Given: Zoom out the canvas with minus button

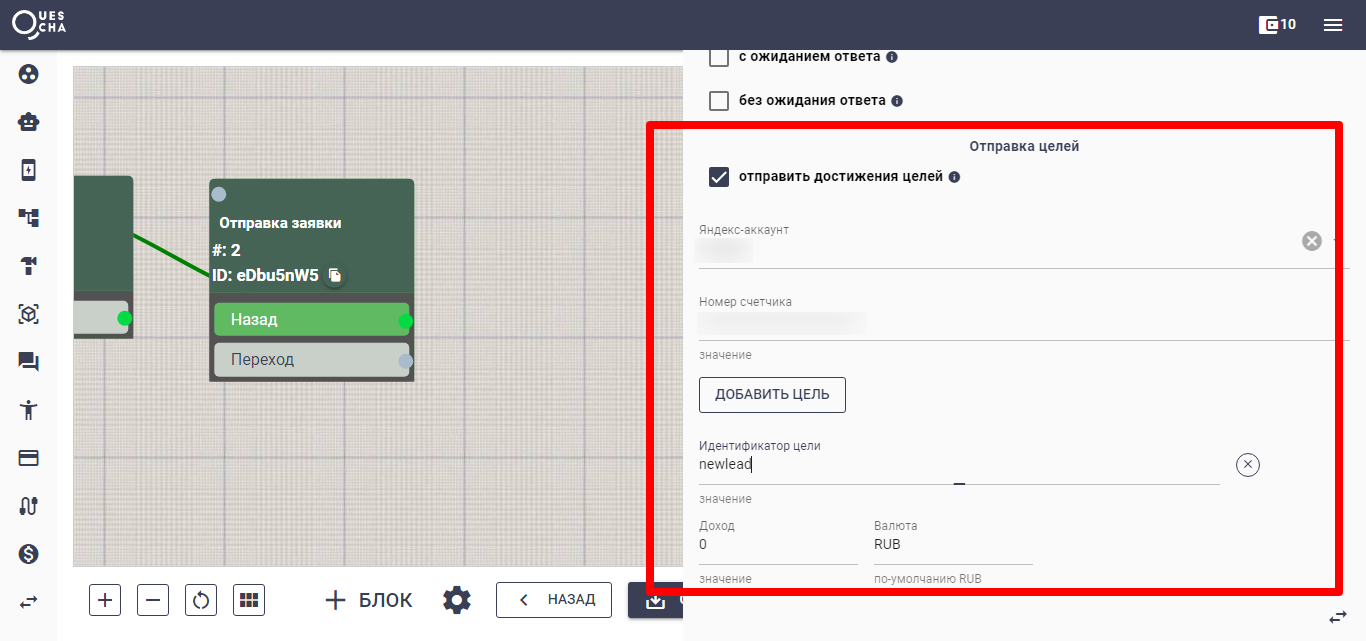Looking at the screenshot, I should (153, 600).
